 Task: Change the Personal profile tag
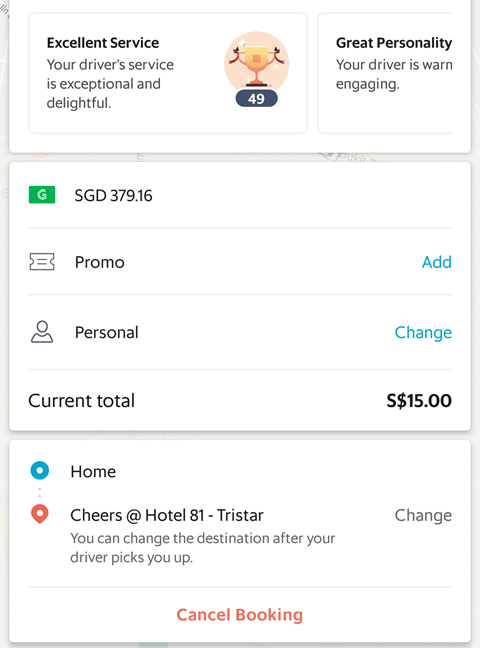423,332
